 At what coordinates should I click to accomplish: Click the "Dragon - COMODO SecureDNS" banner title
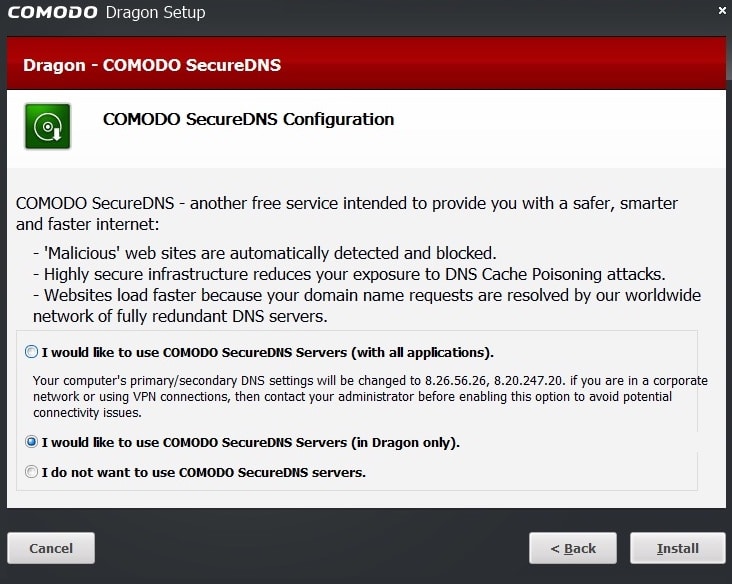pos(152,65)
